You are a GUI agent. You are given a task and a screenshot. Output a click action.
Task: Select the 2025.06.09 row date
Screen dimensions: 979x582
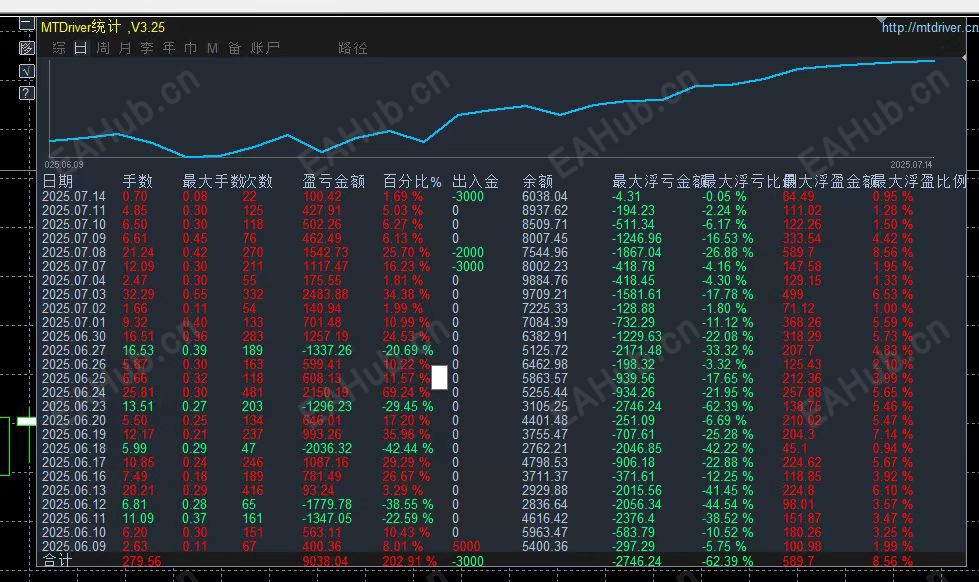[74, 546]
